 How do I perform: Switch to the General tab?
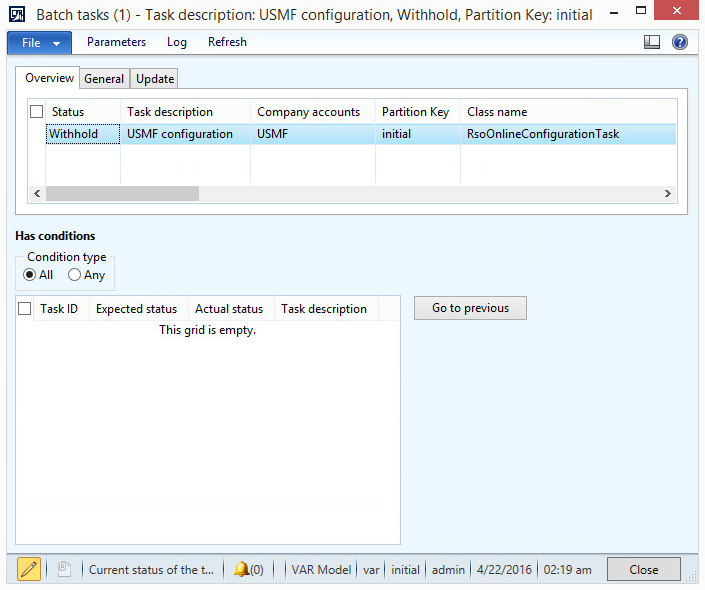[x=104, y=79]
